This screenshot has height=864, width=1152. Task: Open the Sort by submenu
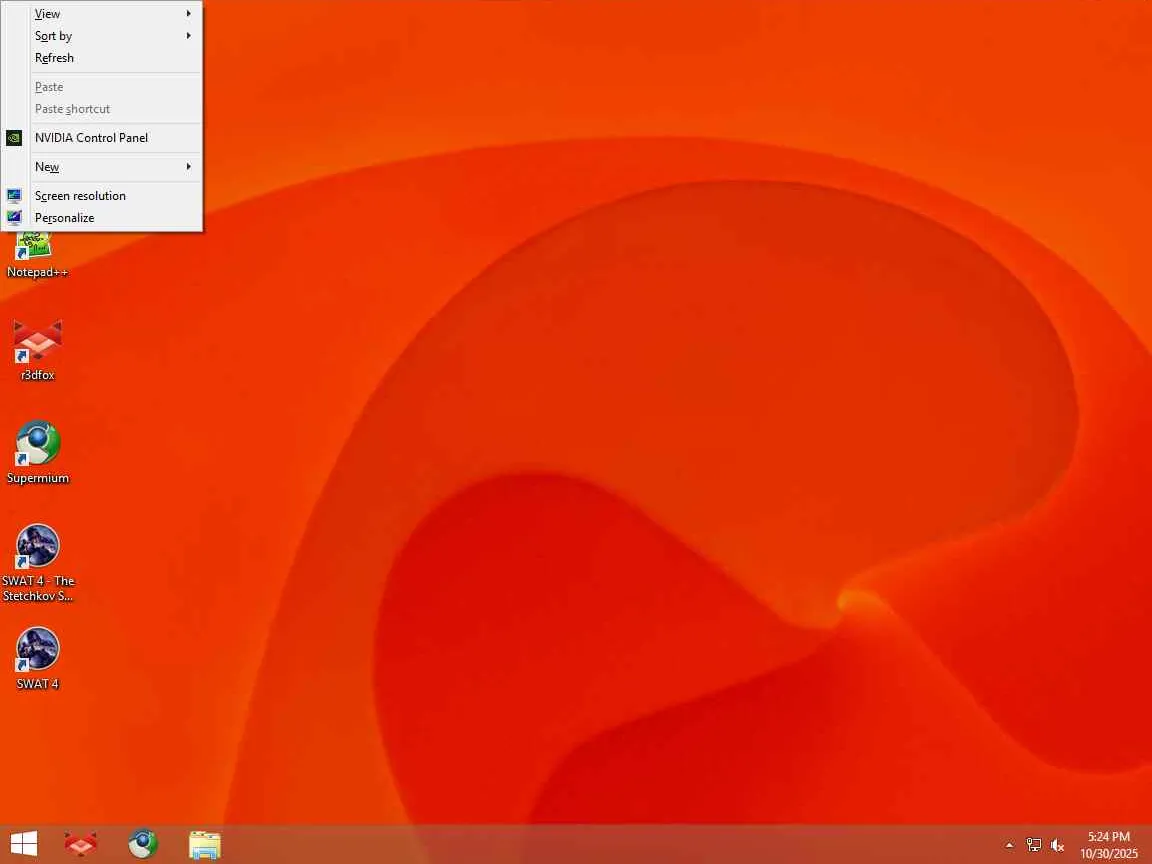point(101,36)
